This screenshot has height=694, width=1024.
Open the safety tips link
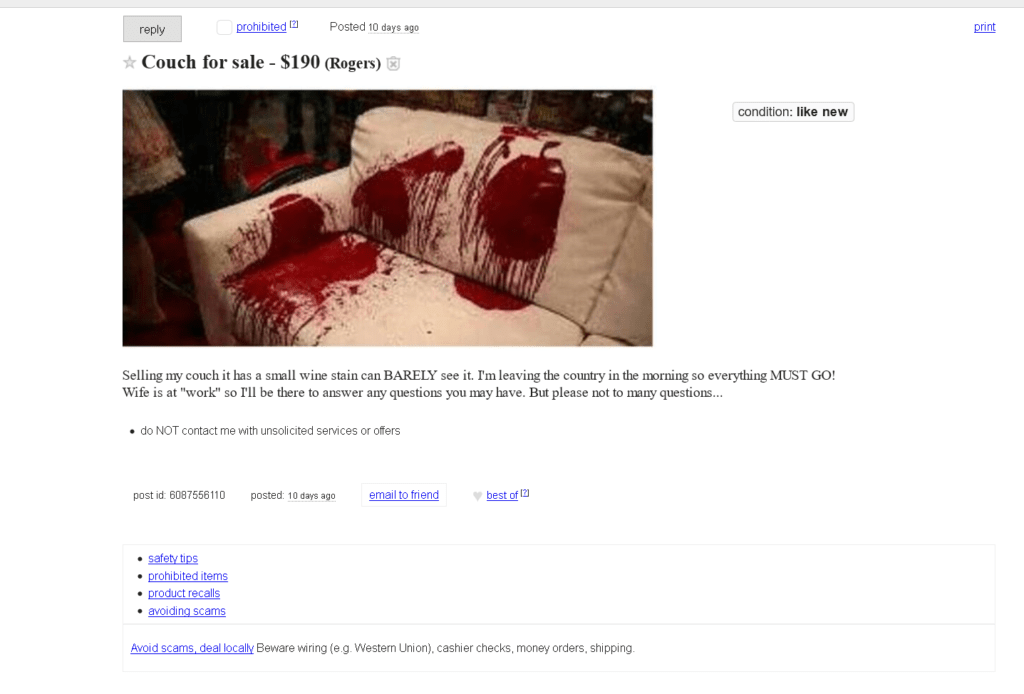(173, 558)
